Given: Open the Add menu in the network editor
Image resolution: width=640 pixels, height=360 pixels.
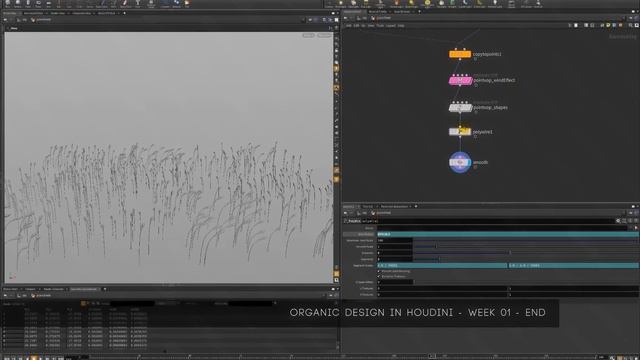Looking at the screenshot, I should click(x=348, y=25).
